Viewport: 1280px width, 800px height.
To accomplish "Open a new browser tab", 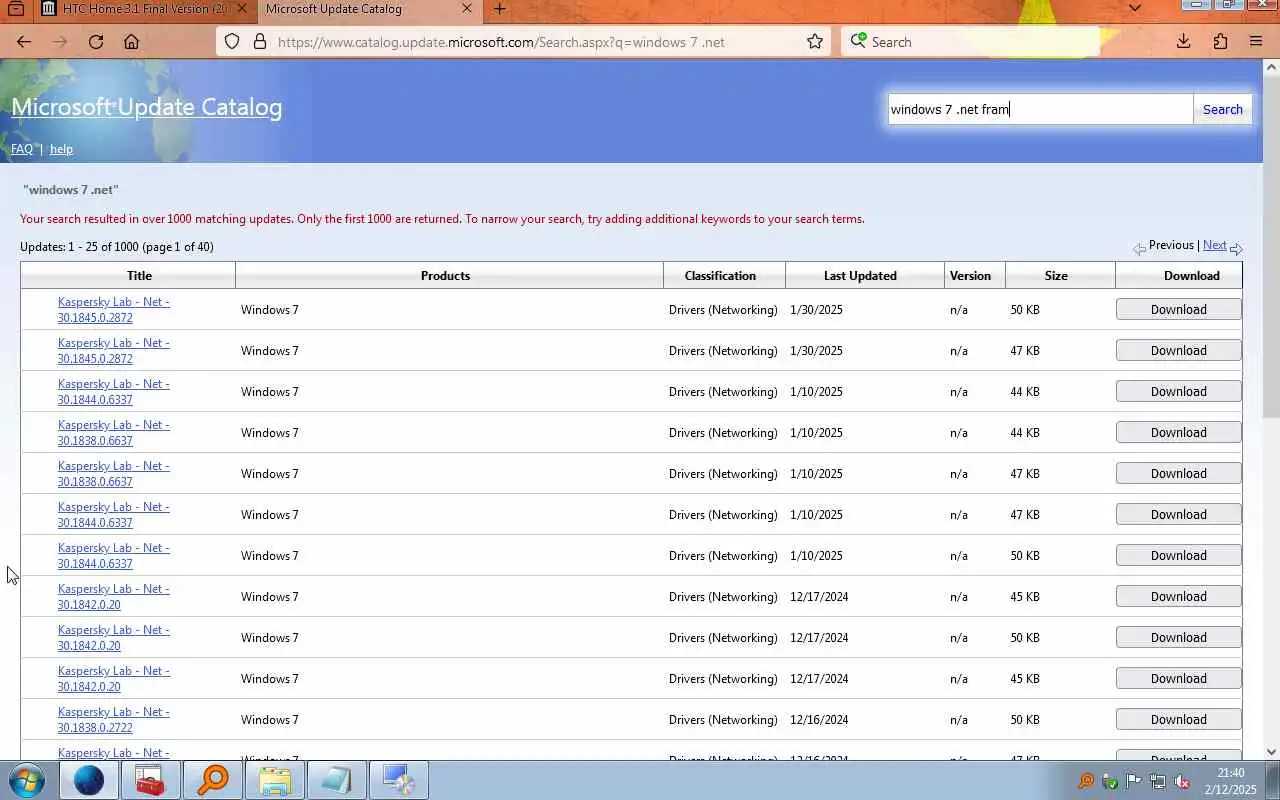I will [x=499, y=9].
